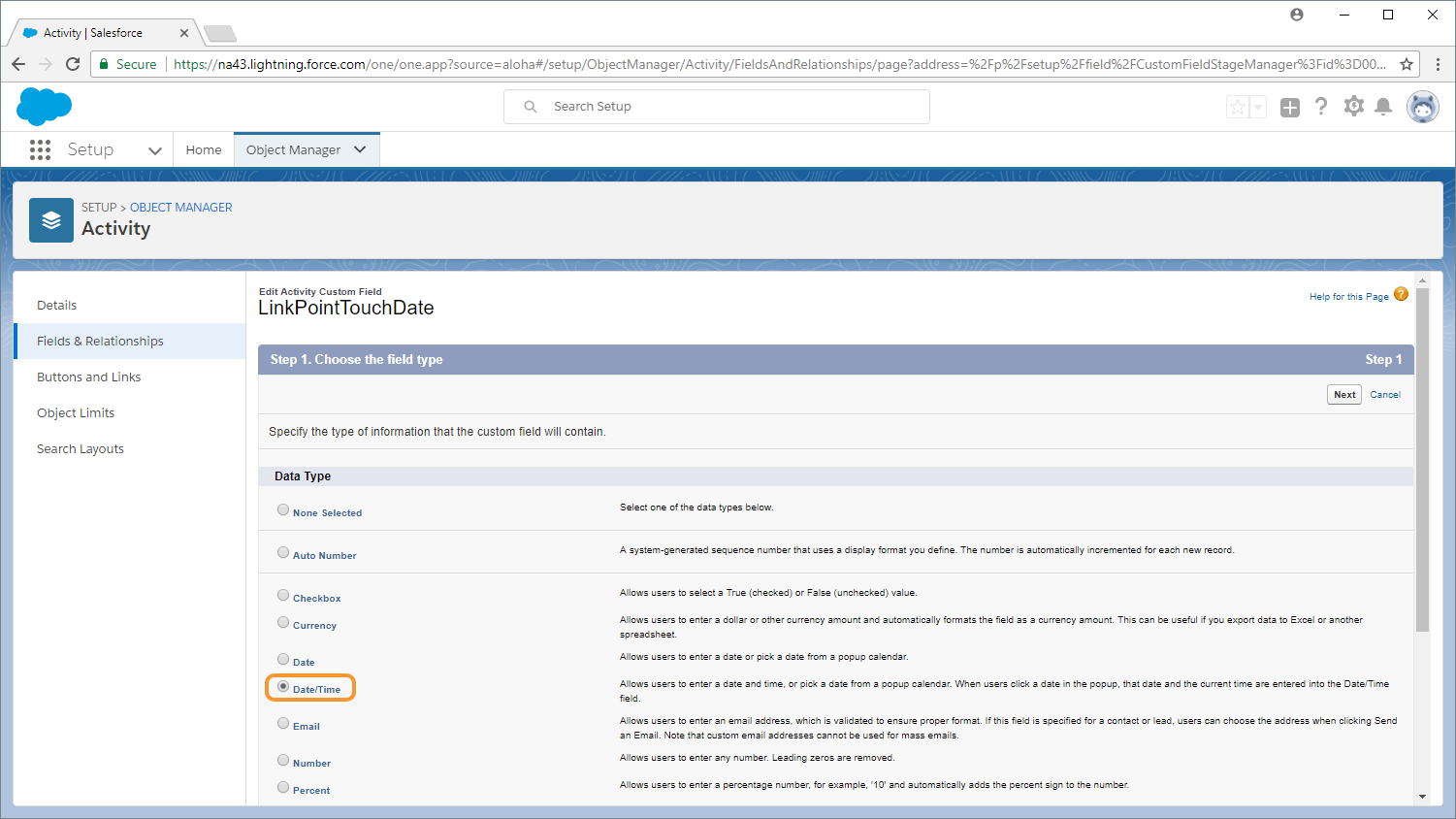Click the Favorites star icon
The width and height of the screenshot is (1456, 819).
pyautogui.click(x=1238, y=107)
